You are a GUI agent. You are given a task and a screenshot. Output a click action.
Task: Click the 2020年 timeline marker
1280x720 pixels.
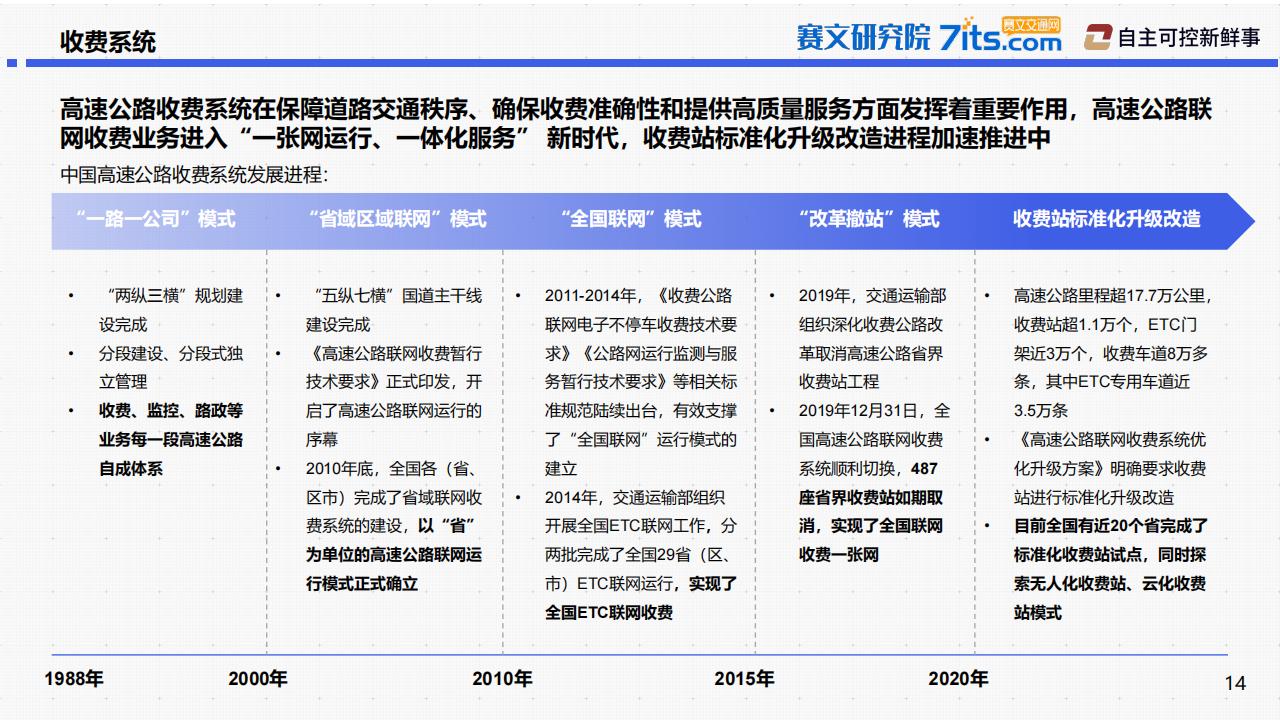coord(958,678)
